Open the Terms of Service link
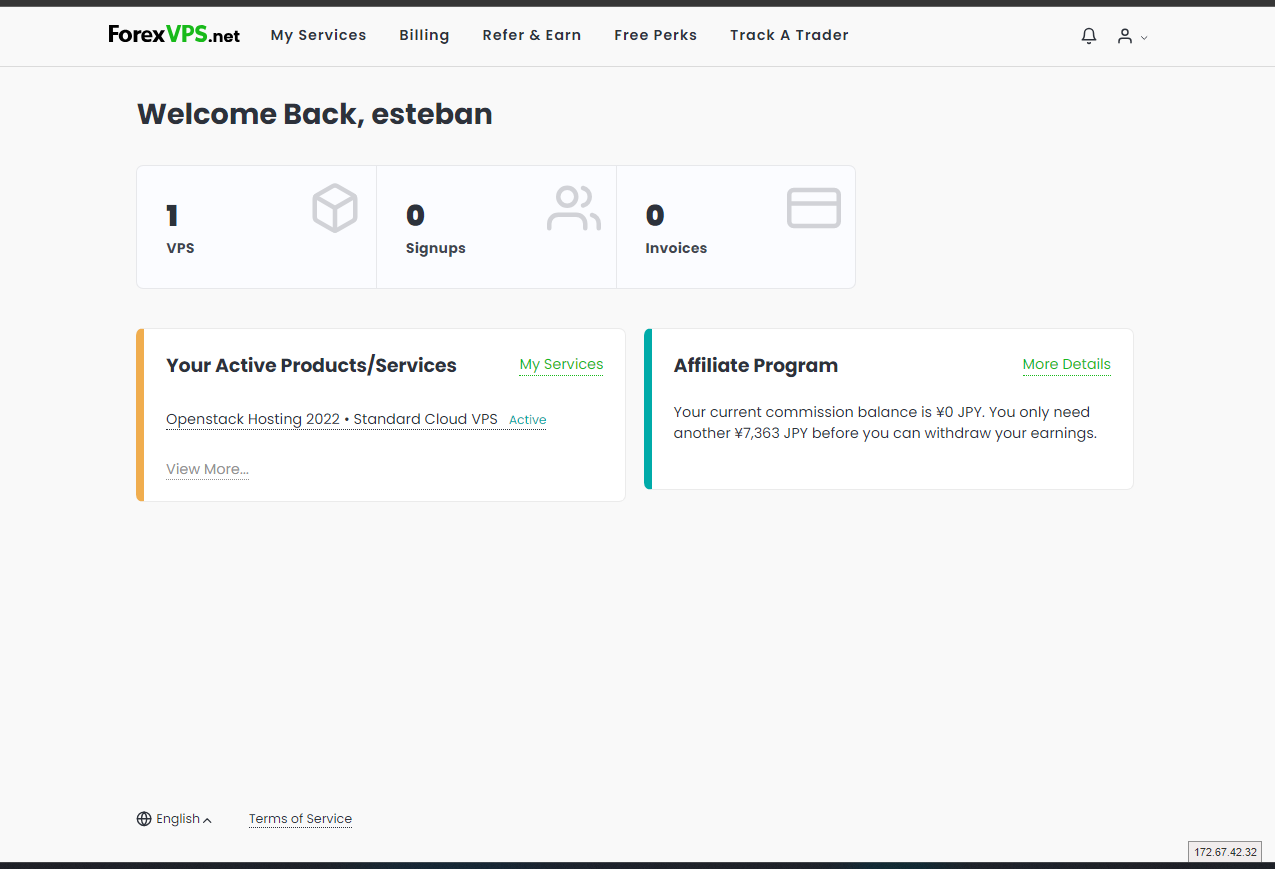This screenshot has height=869, width=1275. (300, 819)
